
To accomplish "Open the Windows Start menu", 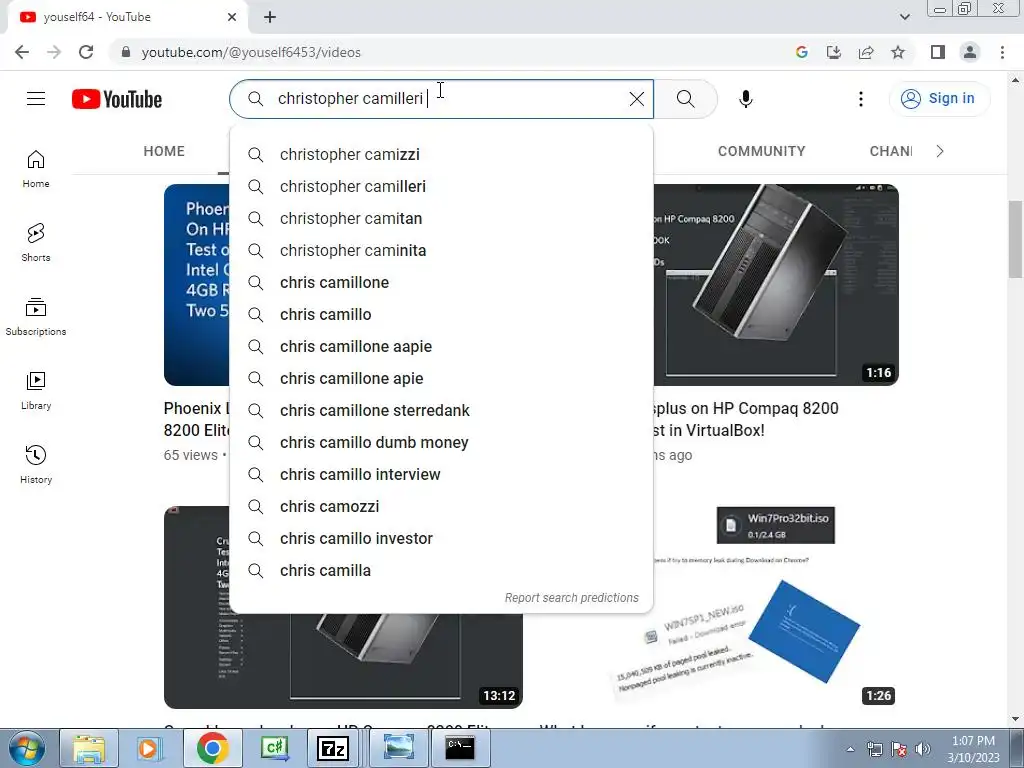I will (x=27, y=748).
